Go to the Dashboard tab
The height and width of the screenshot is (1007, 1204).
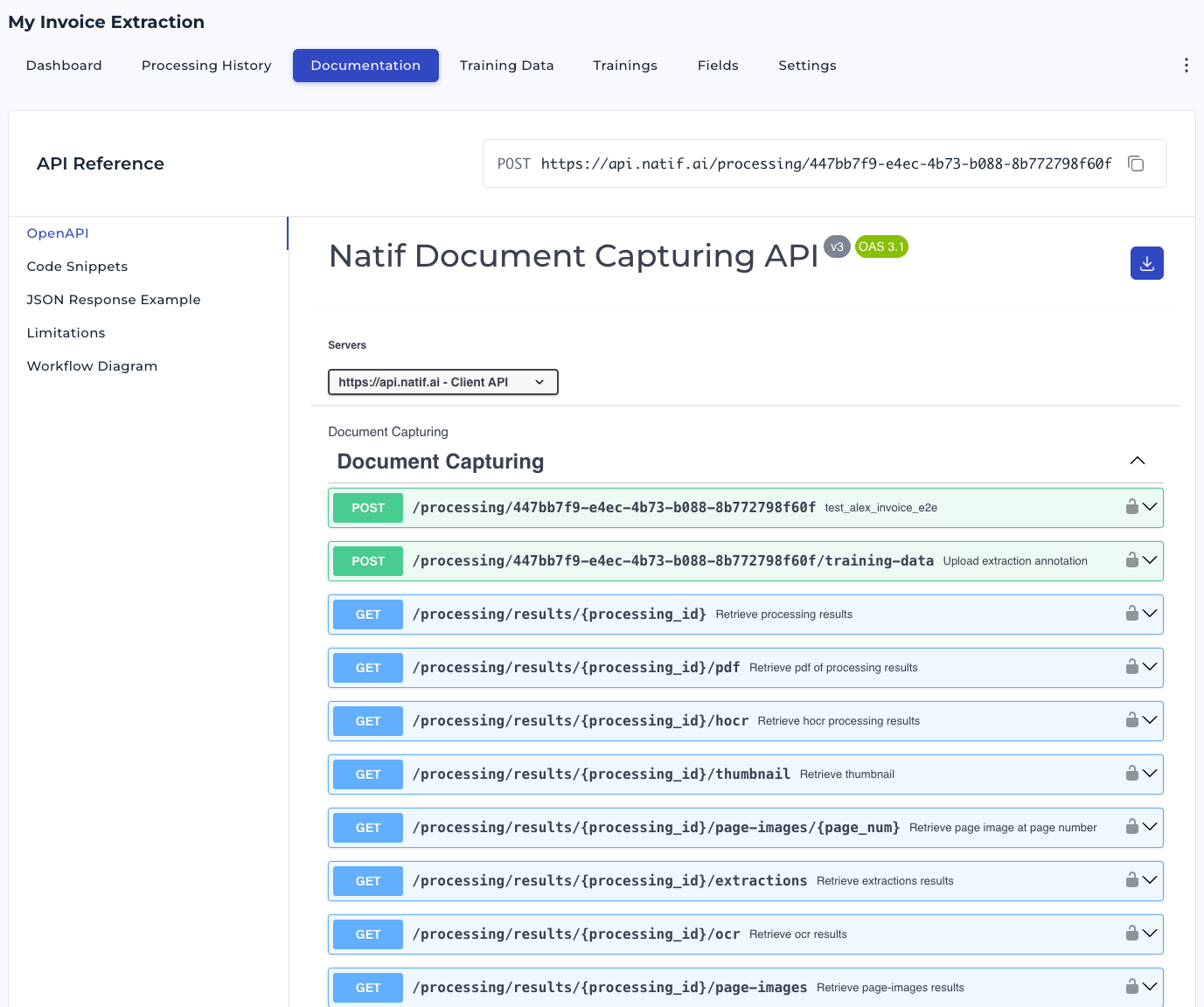point(64,66)
